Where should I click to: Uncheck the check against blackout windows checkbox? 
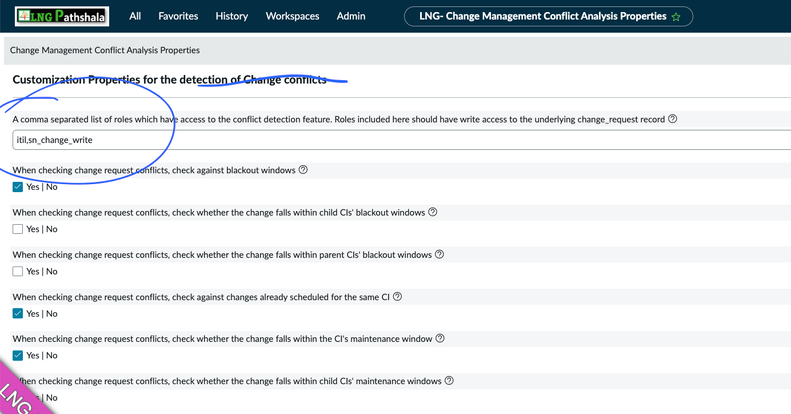click(18, 187)
